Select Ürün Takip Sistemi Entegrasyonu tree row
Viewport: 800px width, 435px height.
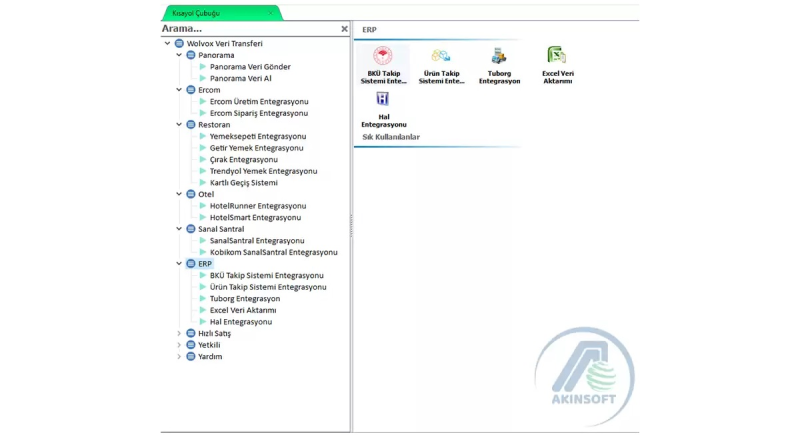click(x=268, y=287)
